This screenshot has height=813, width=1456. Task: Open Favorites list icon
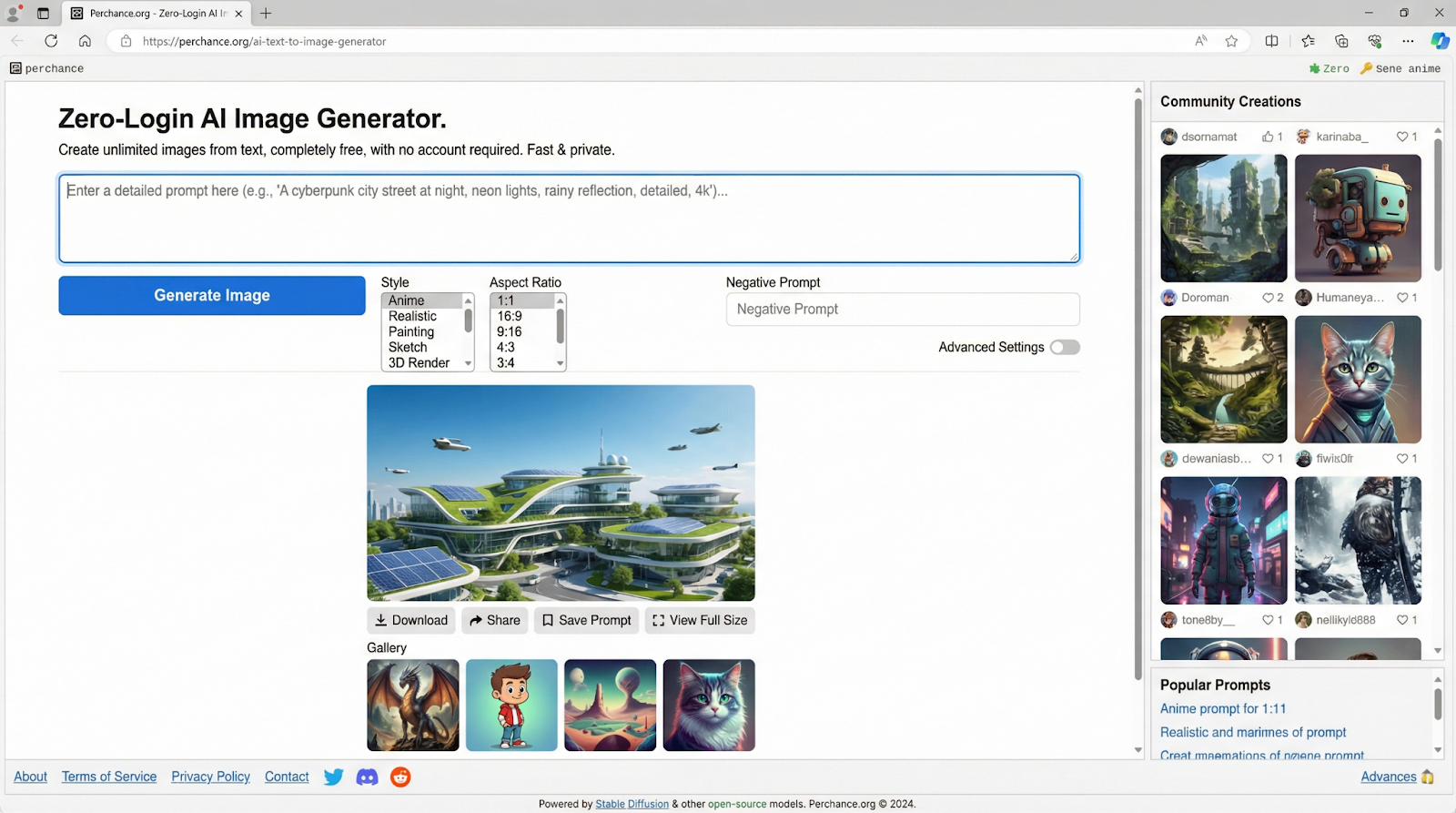coord(1308,41)
